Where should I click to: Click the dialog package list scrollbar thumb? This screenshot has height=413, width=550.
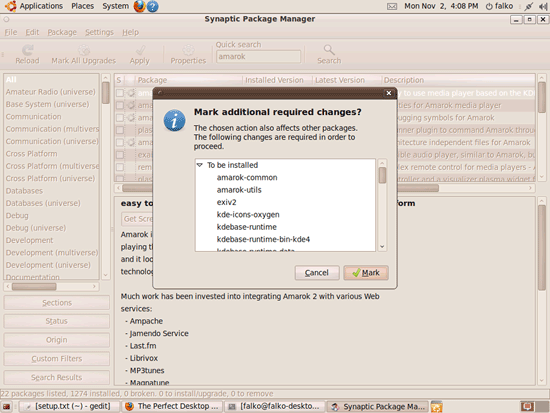click(382, 175)
